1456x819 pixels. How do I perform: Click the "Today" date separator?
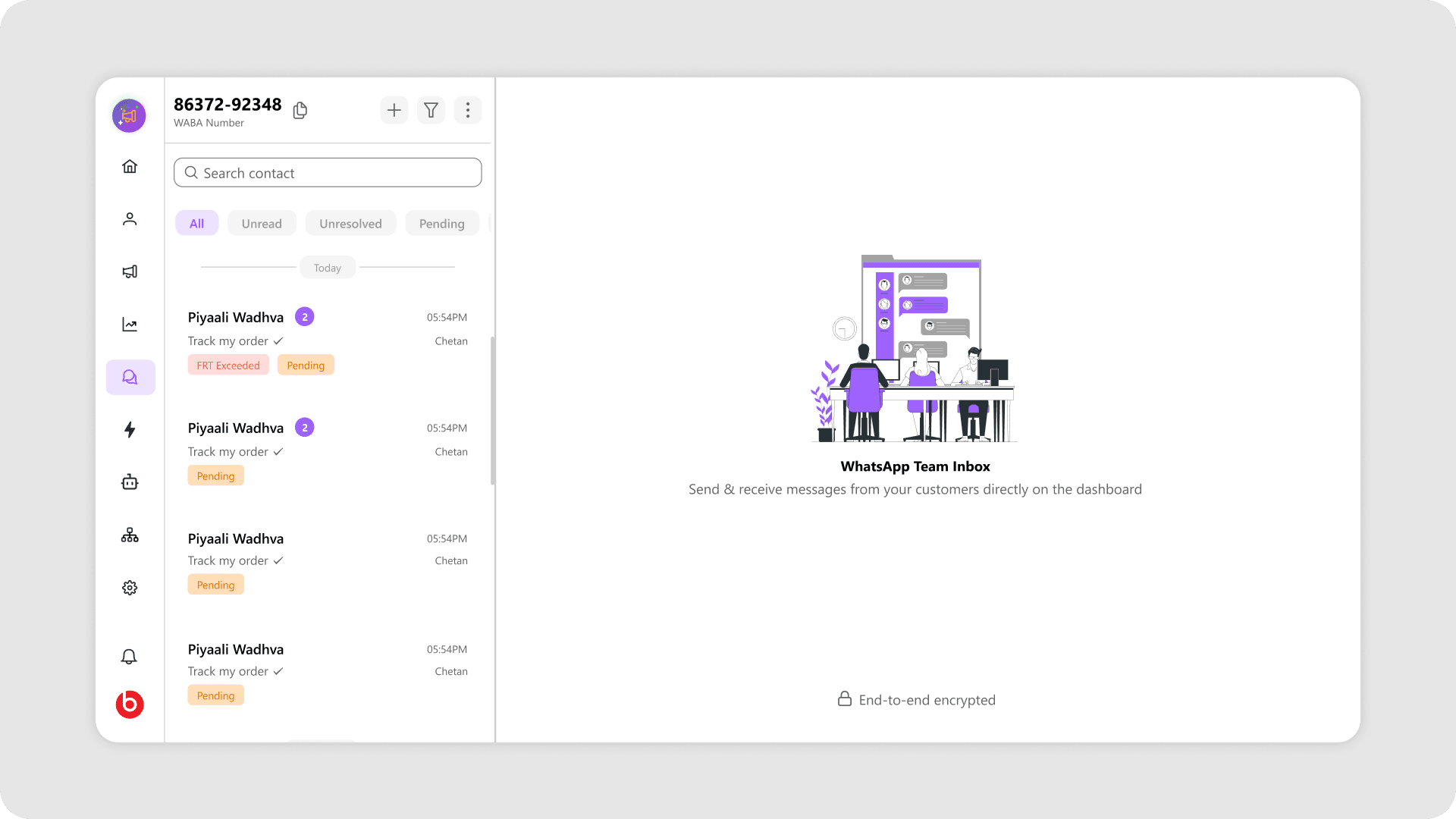(x=328, y=268)
